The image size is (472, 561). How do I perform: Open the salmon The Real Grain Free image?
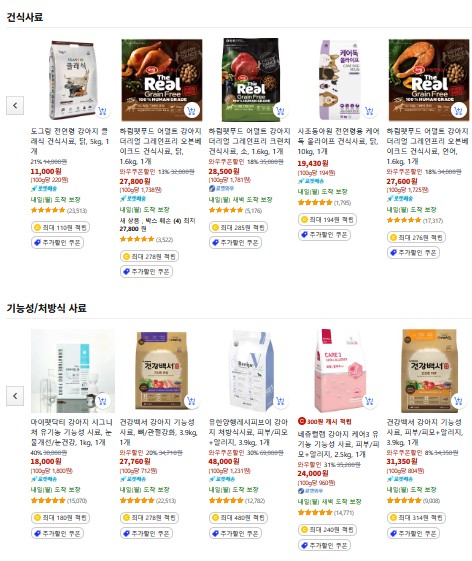(x=429, y=80)
